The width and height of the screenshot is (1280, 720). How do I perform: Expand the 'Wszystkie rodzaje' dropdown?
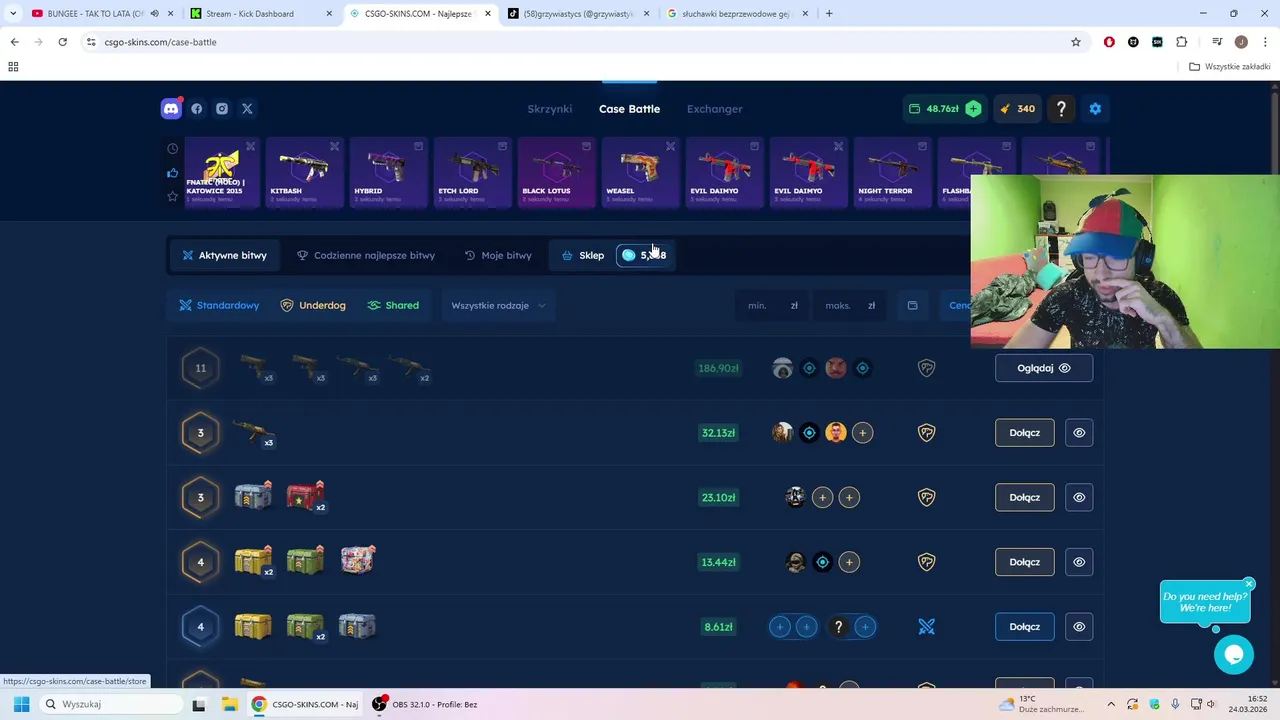(x=498, y=305)
